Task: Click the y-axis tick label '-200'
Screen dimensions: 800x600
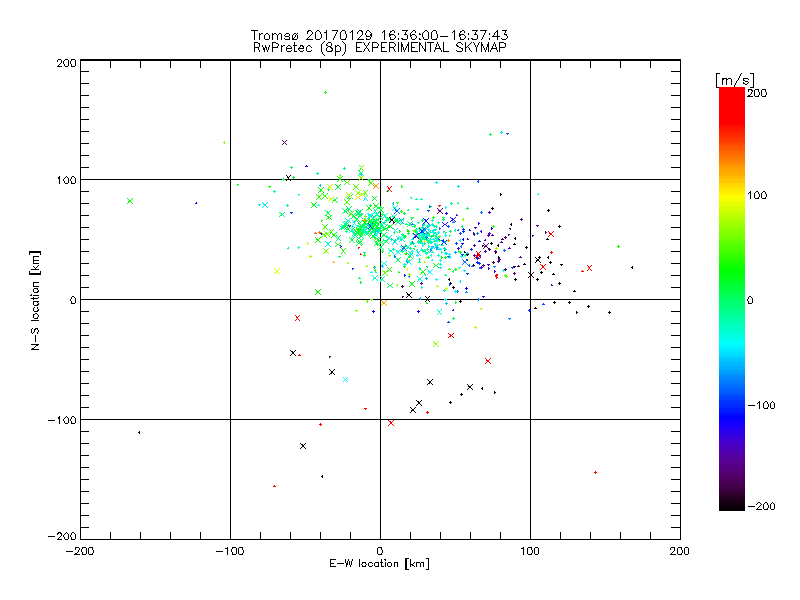Action: pyautogui.click(x=62, y=536)
